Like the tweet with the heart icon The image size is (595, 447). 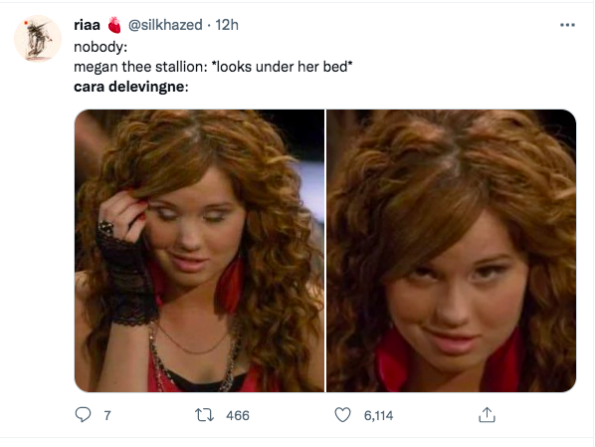(343, 415)
